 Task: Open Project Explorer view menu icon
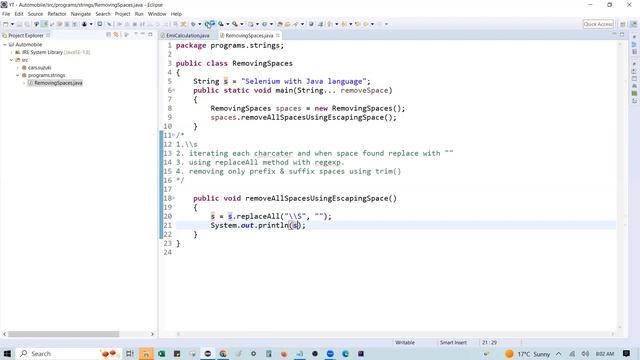[136, 34]
